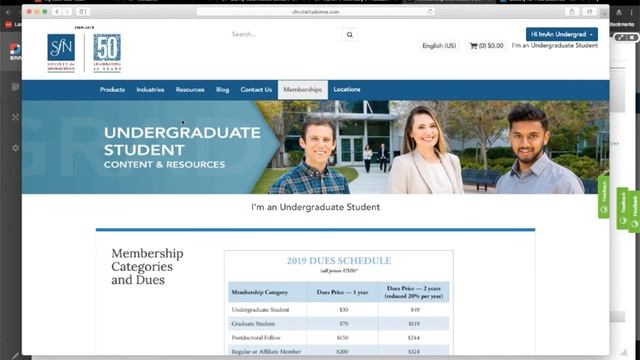Click the shopping cart icon
640x360 pixels.
point(473,46)
